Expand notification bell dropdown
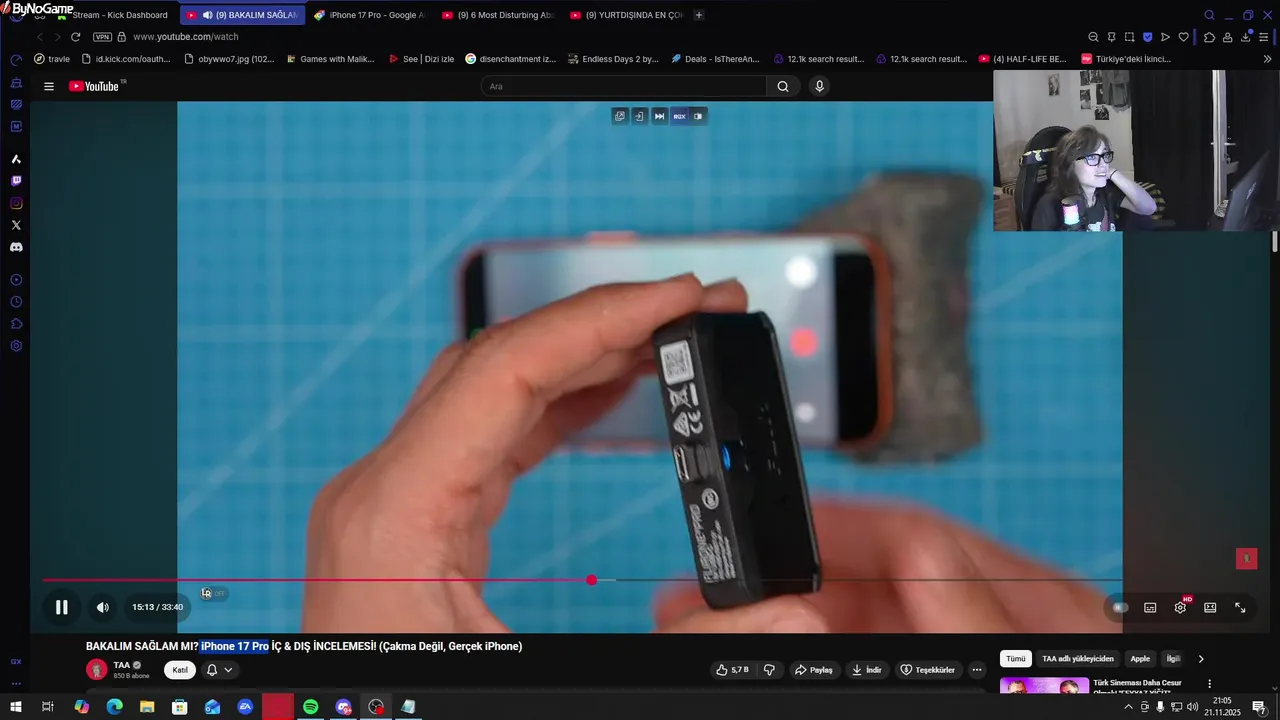 click(220, 670)
